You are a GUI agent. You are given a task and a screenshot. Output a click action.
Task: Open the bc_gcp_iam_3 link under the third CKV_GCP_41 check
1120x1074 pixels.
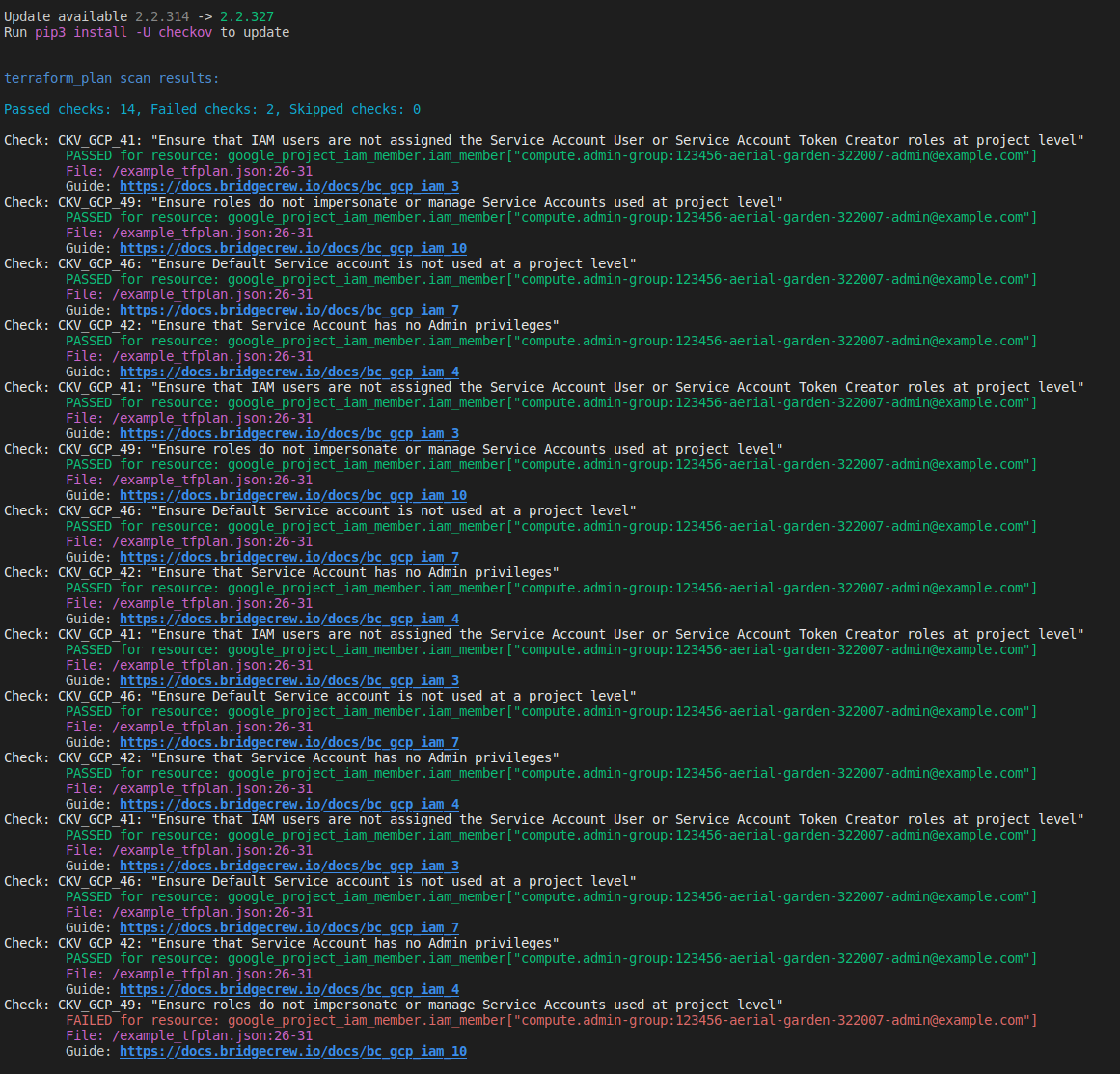(x=288, y=680)
